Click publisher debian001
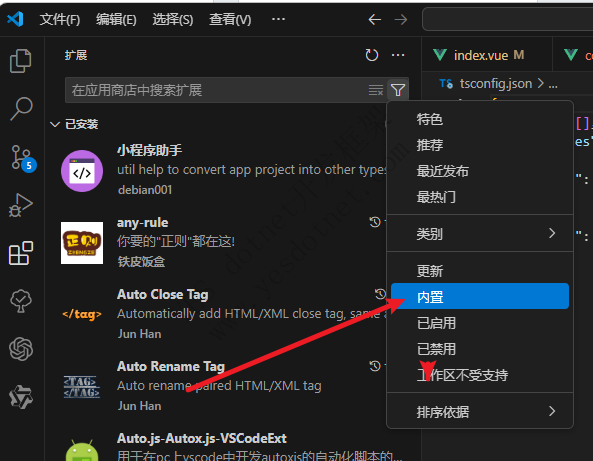The image size is (593, 461). [145, 190]
